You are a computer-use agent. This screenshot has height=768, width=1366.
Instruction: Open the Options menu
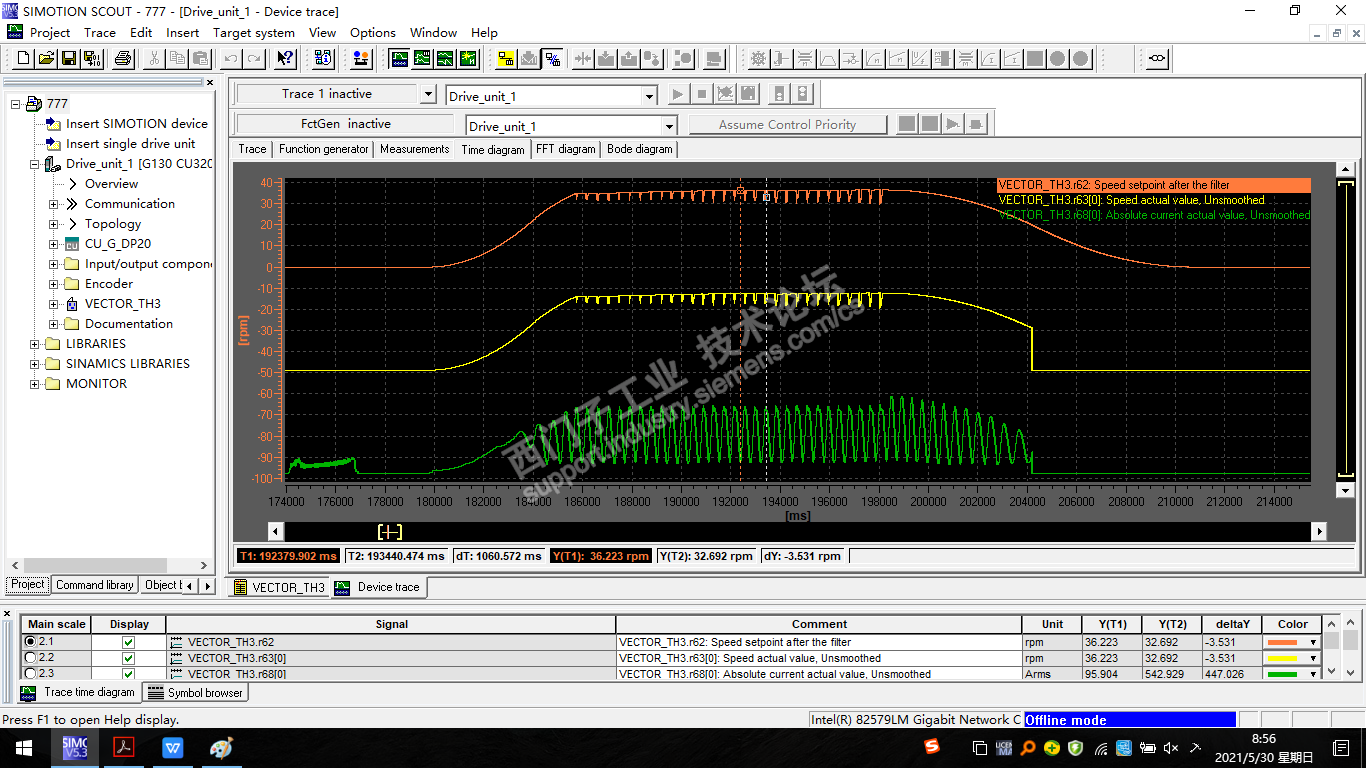click(x=373, y=32)
